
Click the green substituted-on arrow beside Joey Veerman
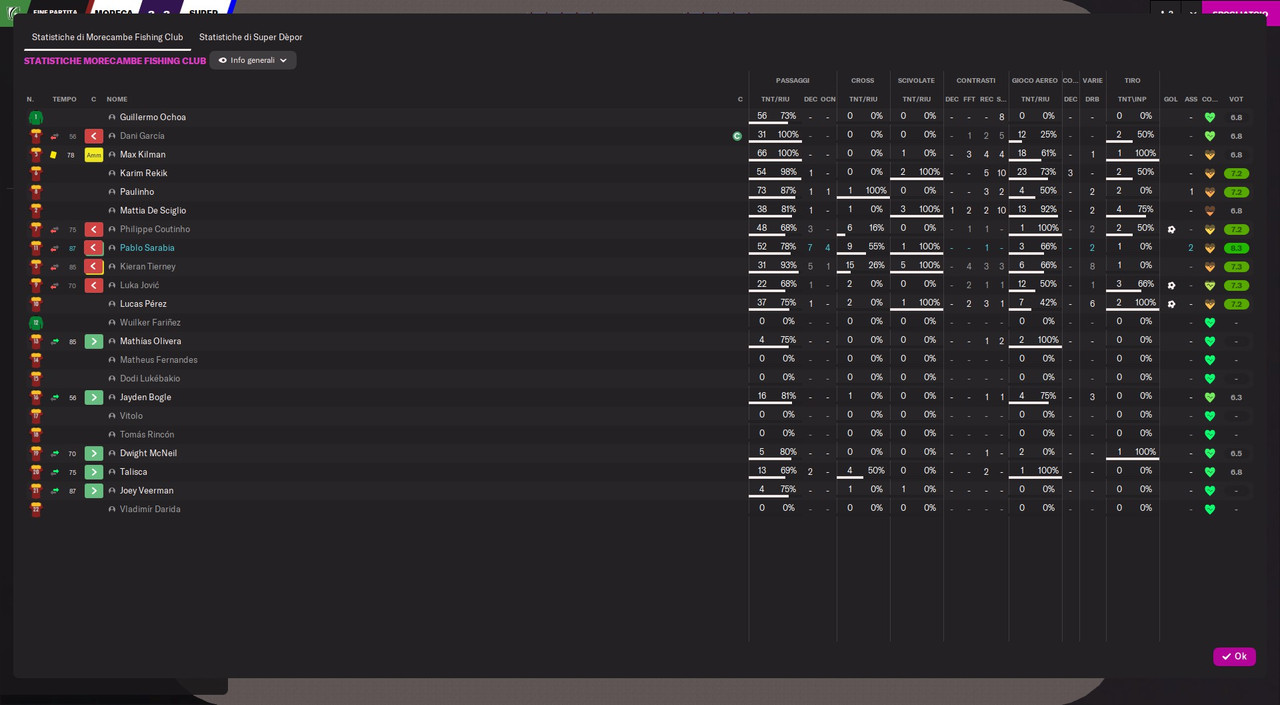coord(94,490)
